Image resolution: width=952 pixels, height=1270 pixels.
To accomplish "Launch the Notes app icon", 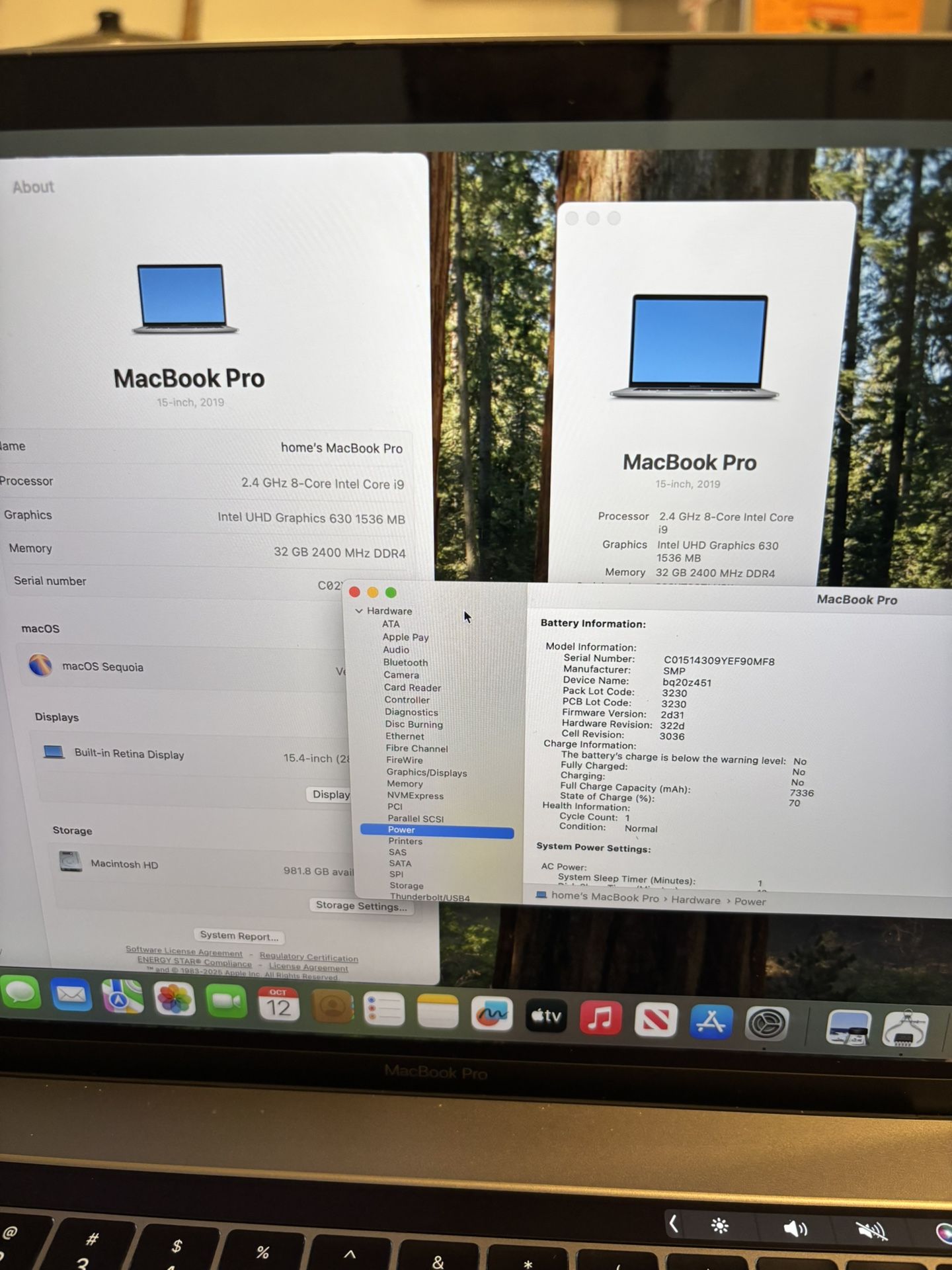I will click(x=438, y=1012).
